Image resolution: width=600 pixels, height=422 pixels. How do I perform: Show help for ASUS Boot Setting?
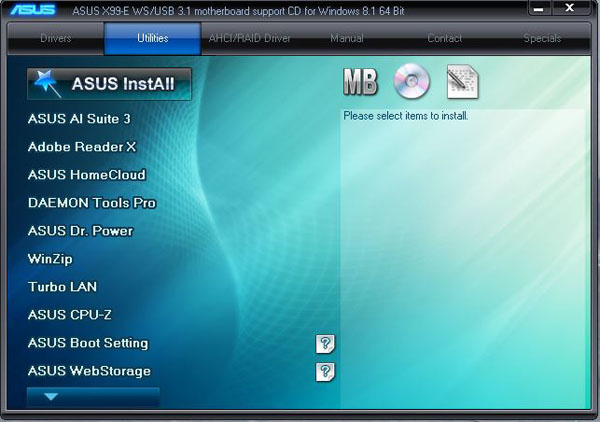325,344
